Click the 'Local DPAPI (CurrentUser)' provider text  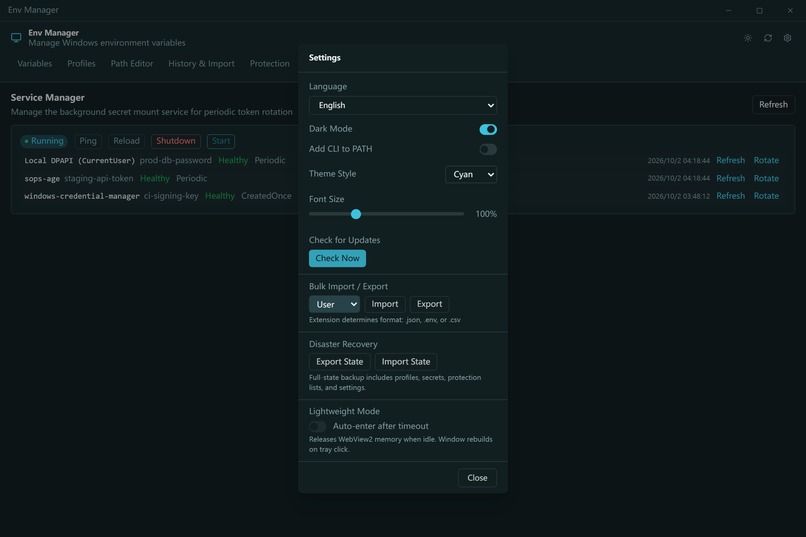click(x=80, y=160)
